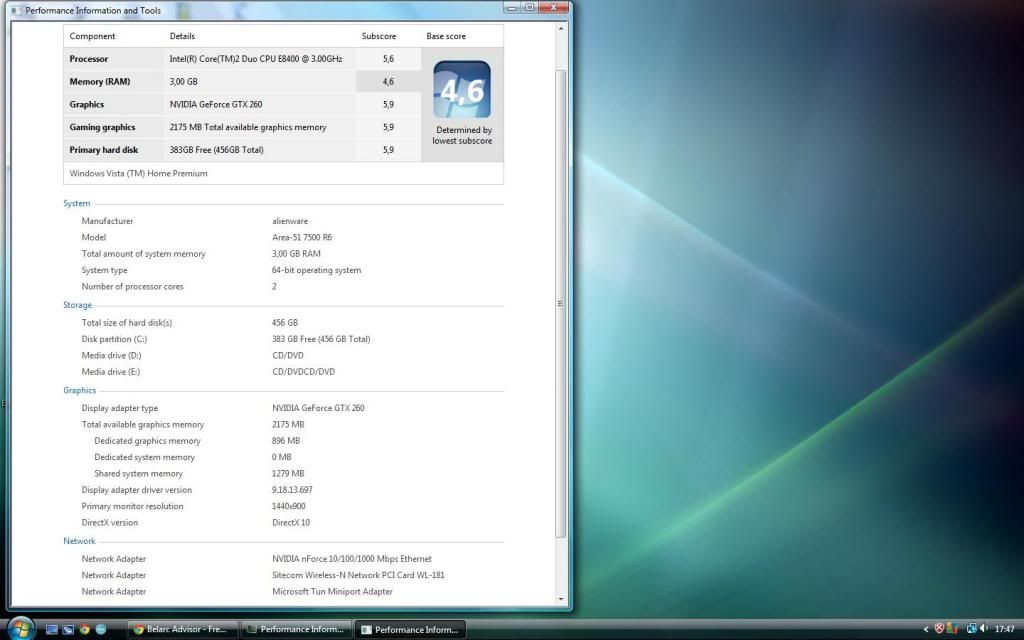Click the 17:47 taskbar clock
The image size is (1024, 640).
tap(1004, 630)
